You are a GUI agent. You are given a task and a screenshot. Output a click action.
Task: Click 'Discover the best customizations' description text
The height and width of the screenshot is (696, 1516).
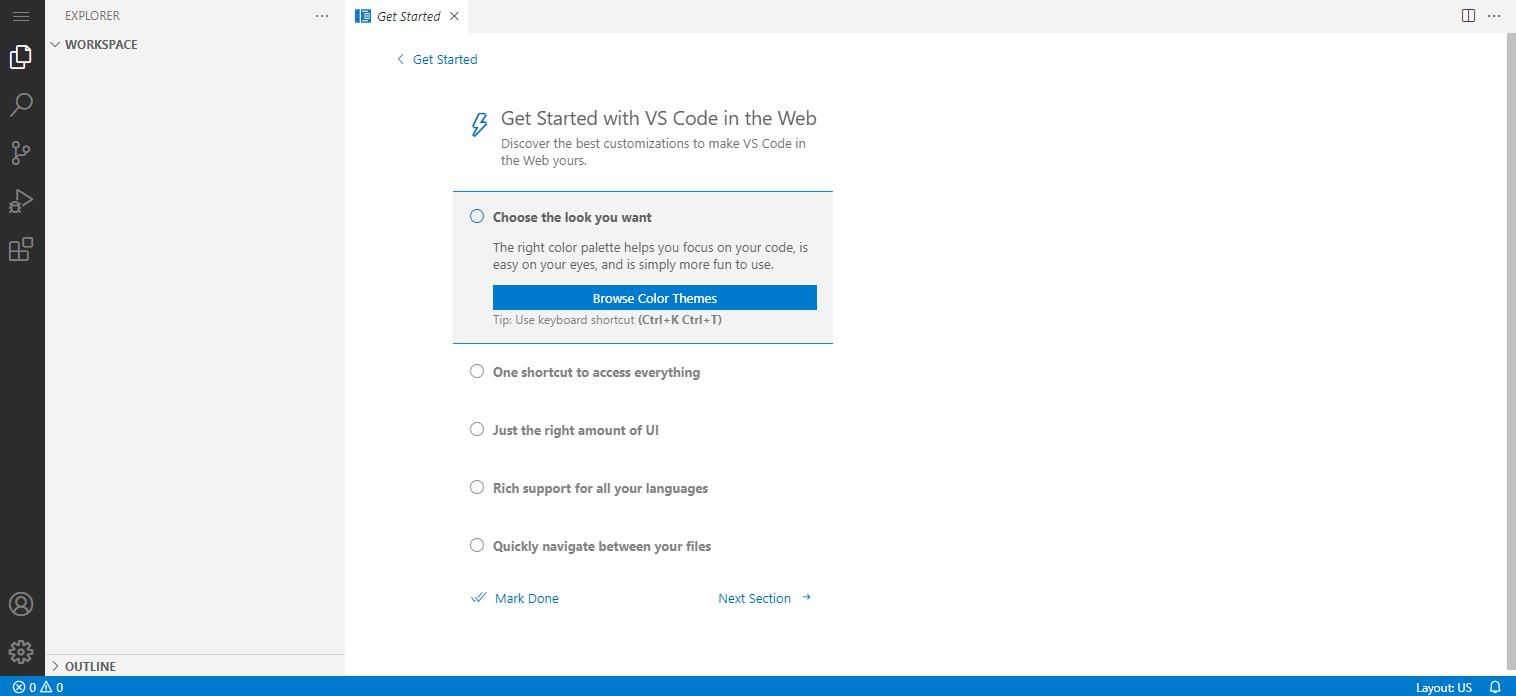(654, 152)
